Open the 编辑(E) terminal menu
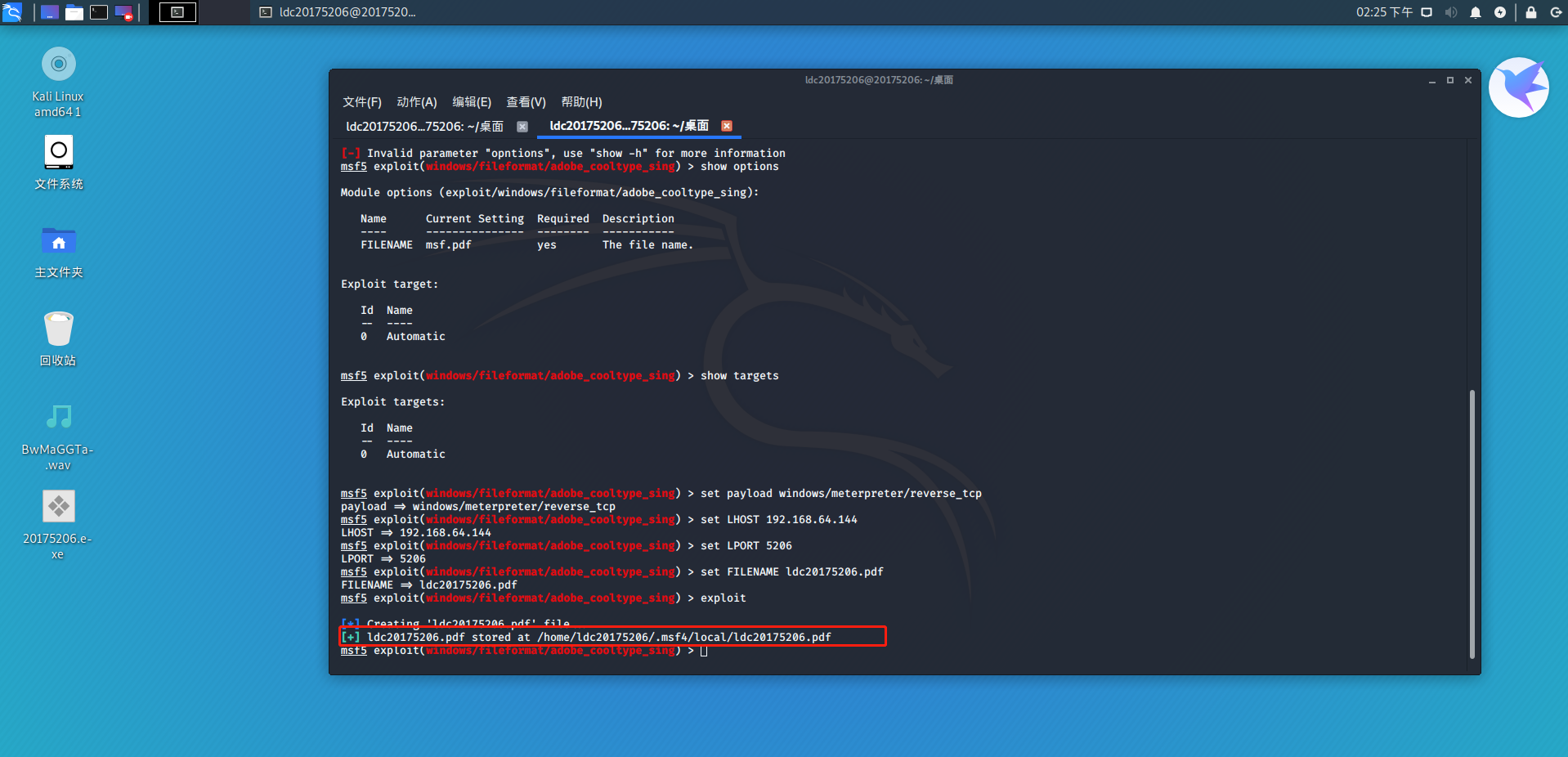Screen dimensions: 1568x757 point(472,102)
